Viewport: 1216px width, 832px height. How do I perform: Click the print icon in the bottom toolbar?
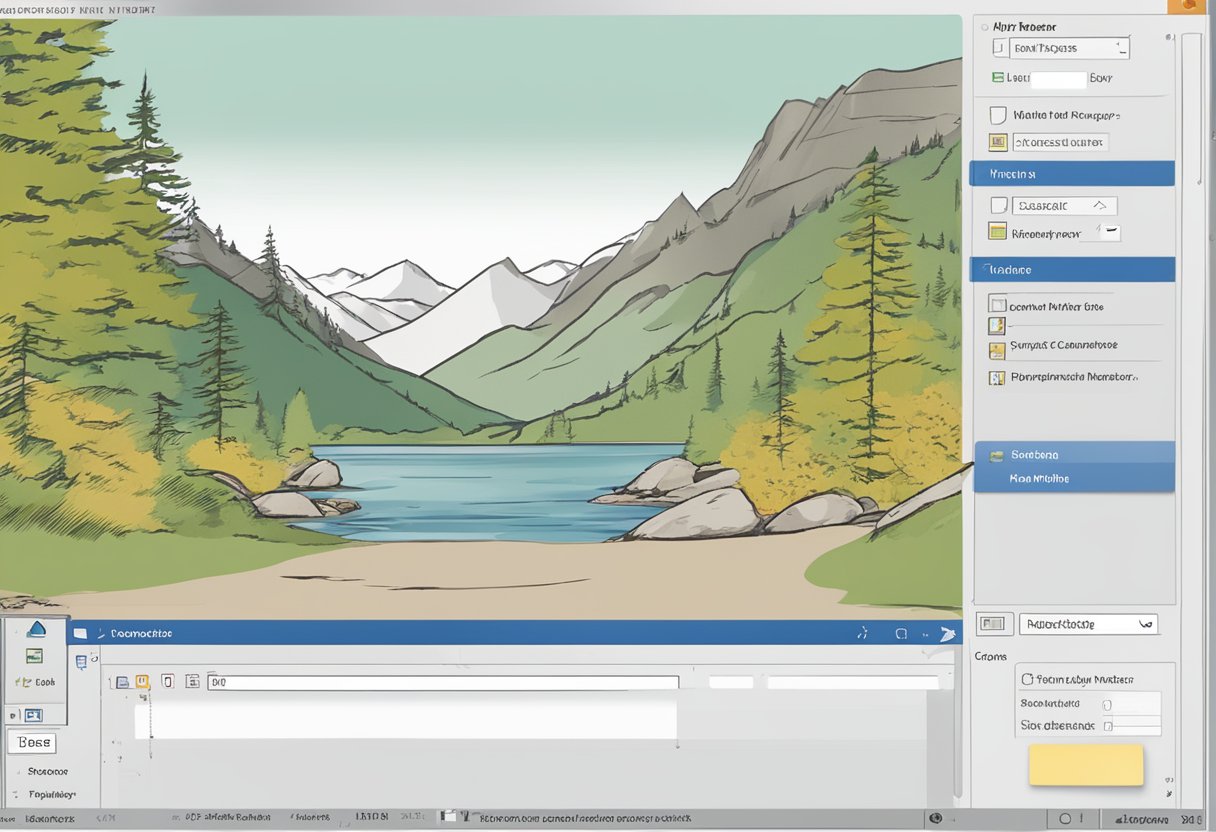click(122, 680)
